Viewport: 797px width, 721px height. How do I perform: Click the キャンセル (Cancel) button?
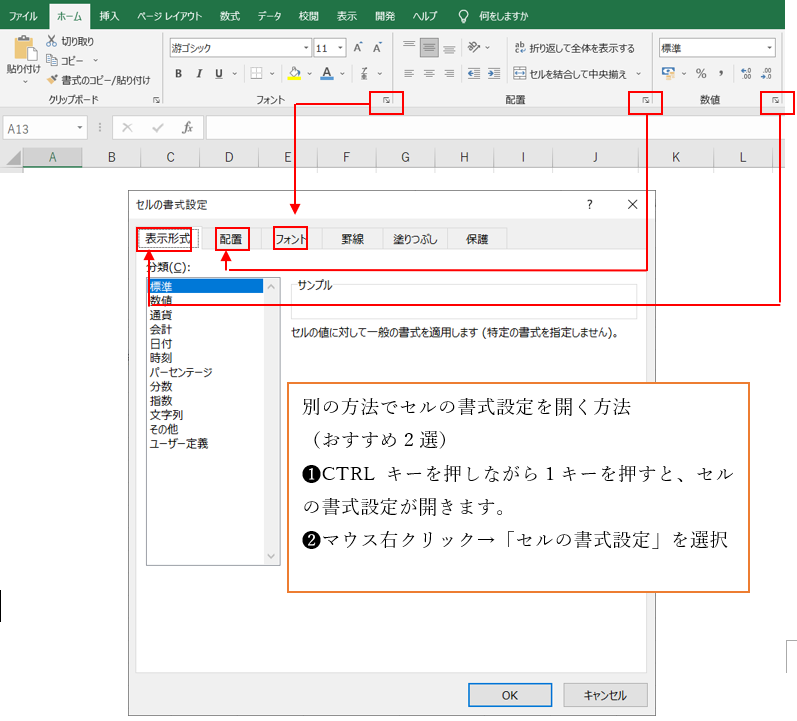click(604, 695)
